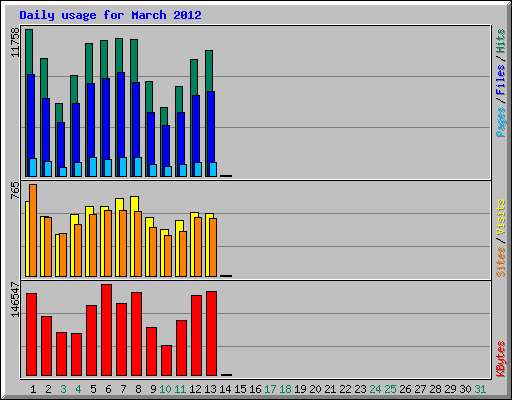Select the red KBytes bar for day 13
The image size is (512, 400).
(212, 334)
